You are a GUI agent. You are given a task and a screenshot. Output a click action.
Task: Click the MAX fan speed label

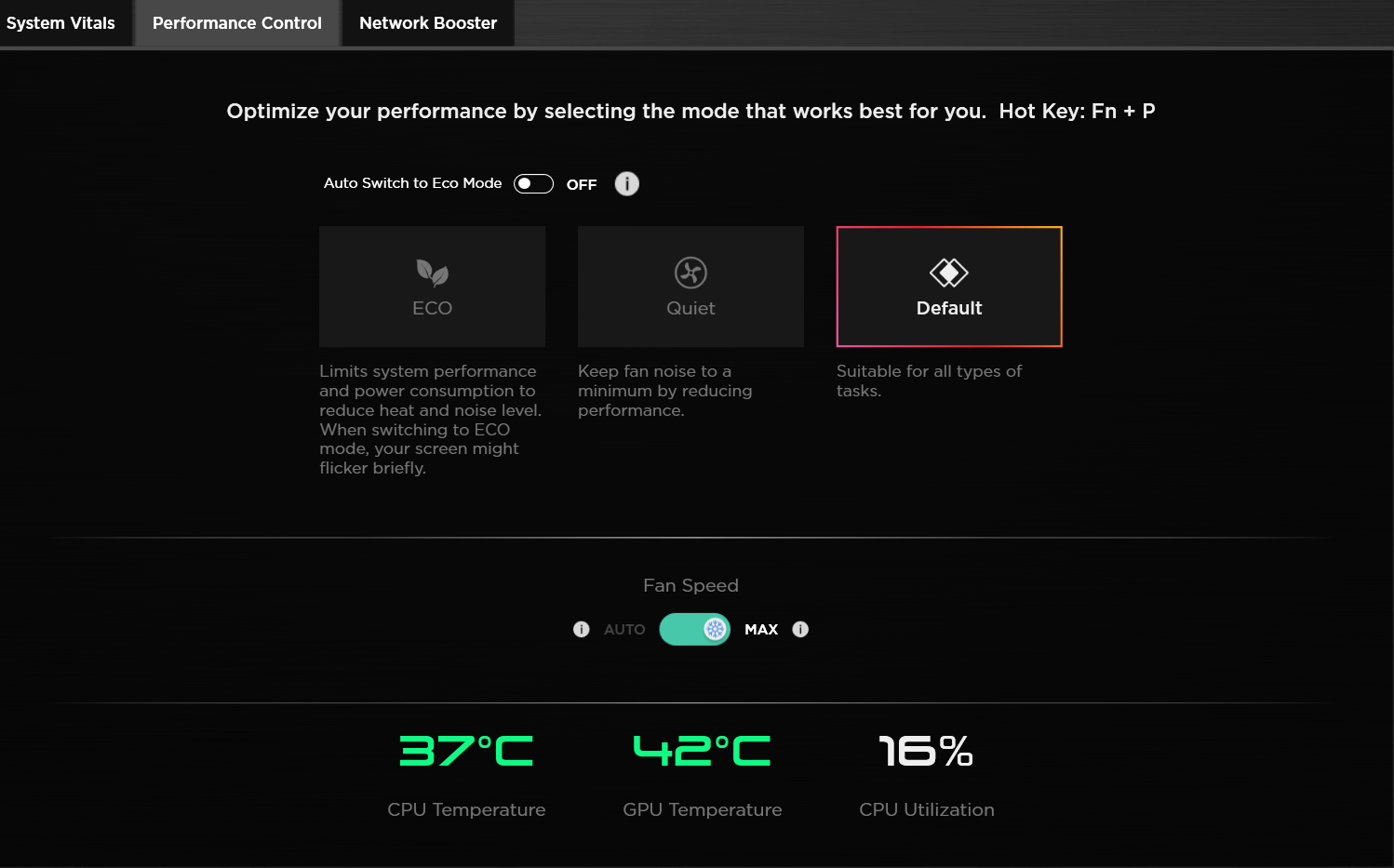pos(761,630)
